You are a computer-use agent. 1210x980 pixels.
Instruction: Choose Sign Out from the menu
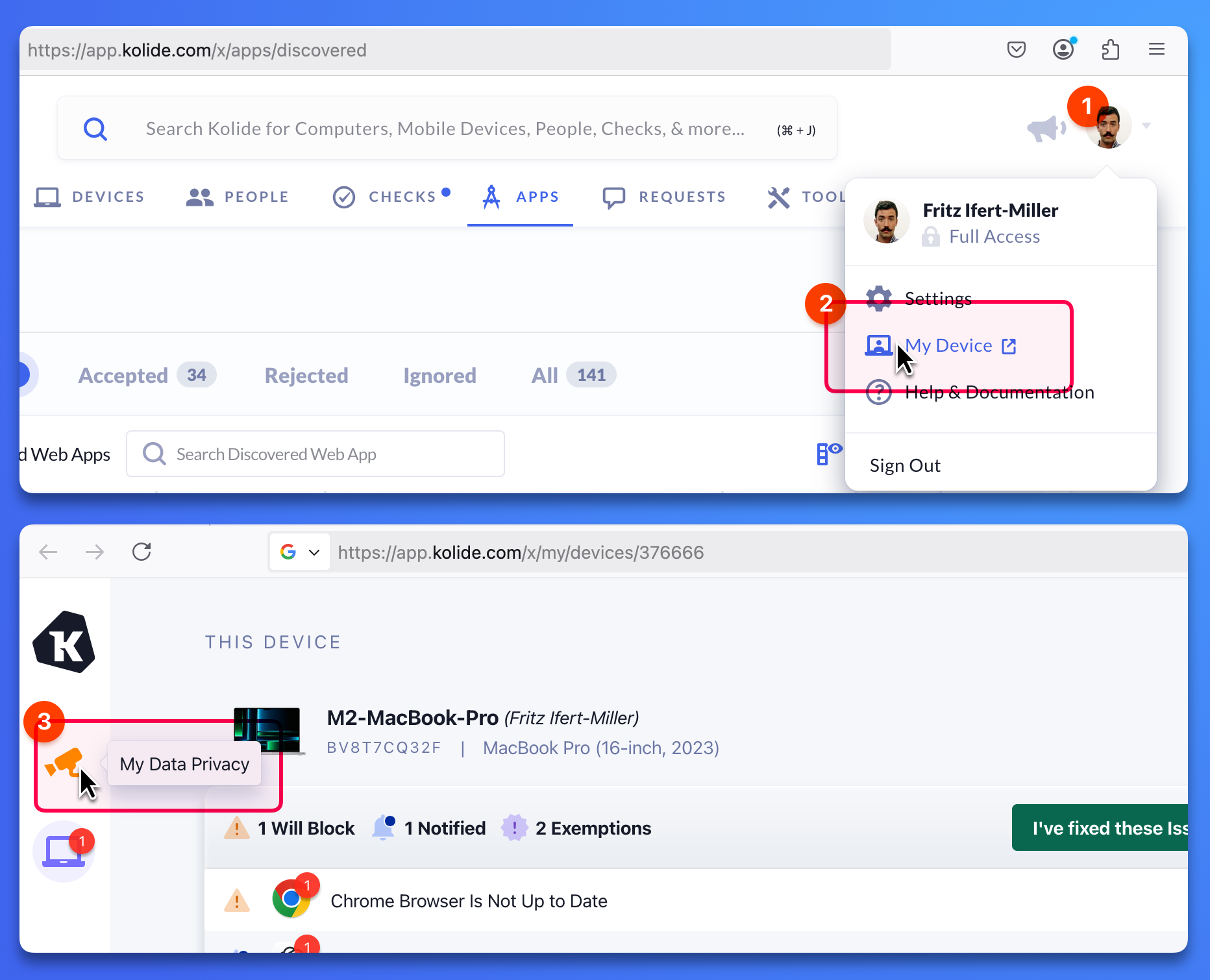pyautogui.click(x=905, y=465)
